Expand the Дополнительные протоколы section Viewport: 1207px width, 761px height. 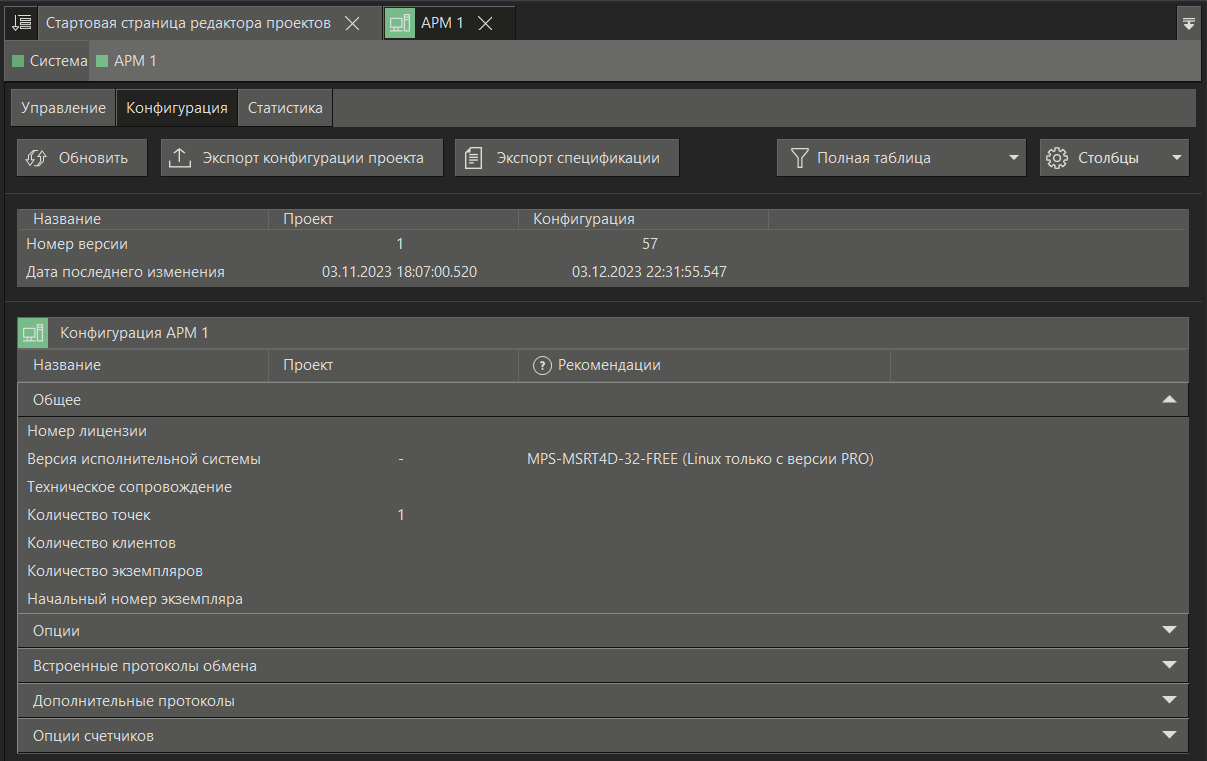tap(1168, 700)
